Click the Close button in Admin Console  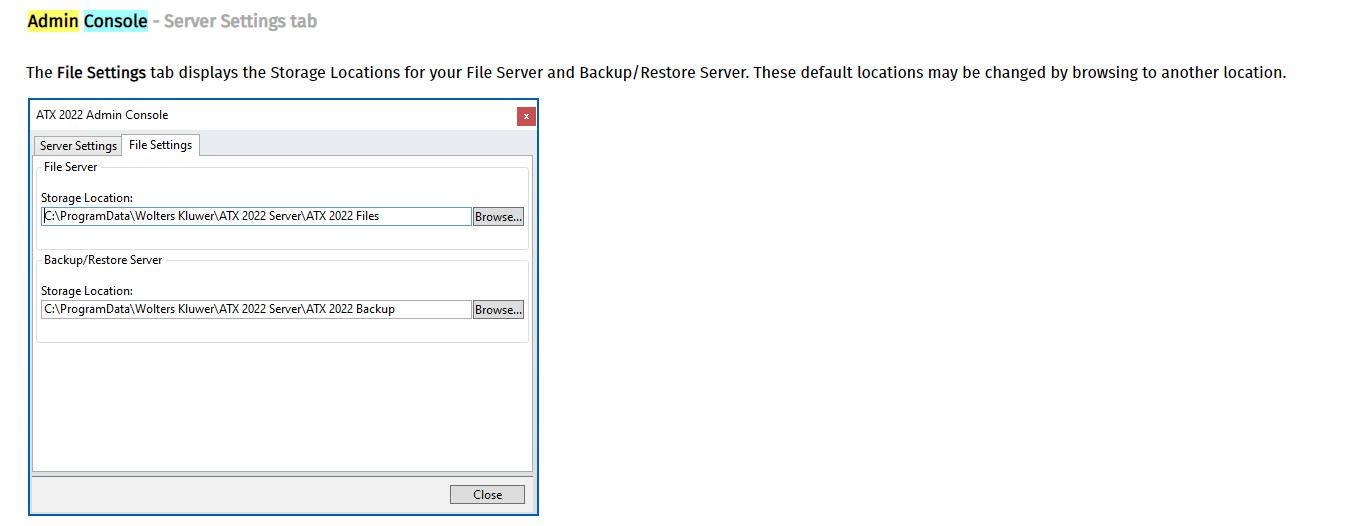[x=487, y=495]
